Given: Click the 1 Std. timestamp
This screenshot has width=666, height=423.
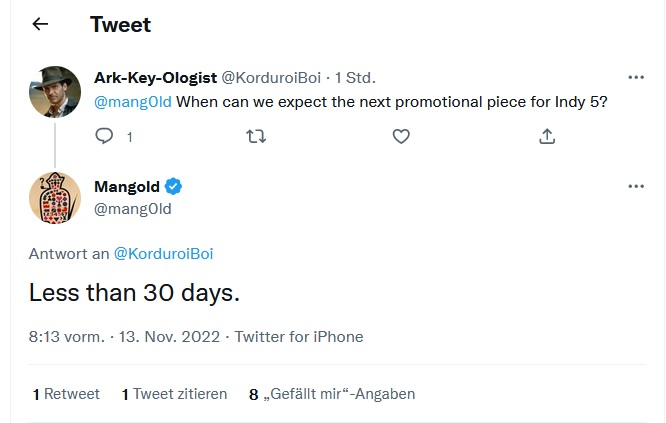Looking at the screenshot, I should click(355, 77).
